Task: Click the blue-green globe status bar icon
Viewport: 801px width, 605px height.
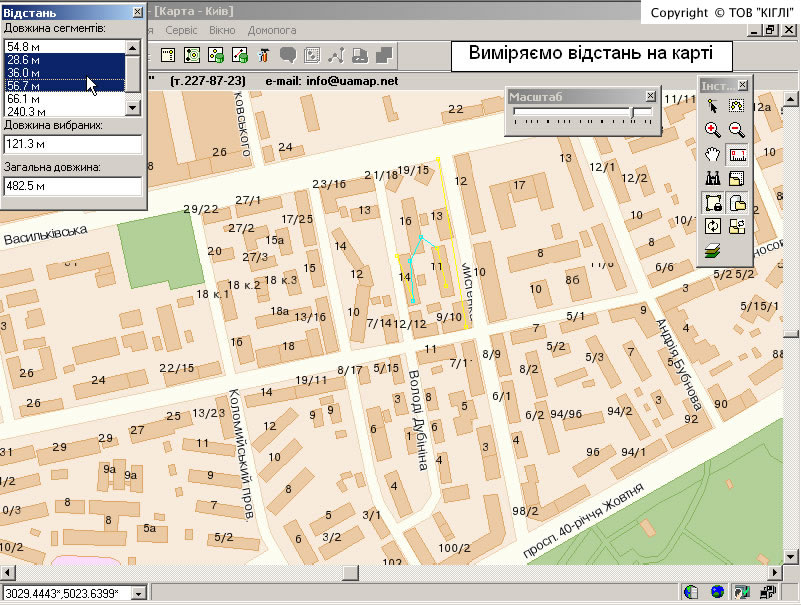Action: pyautogui.click(x=717, y=592)
